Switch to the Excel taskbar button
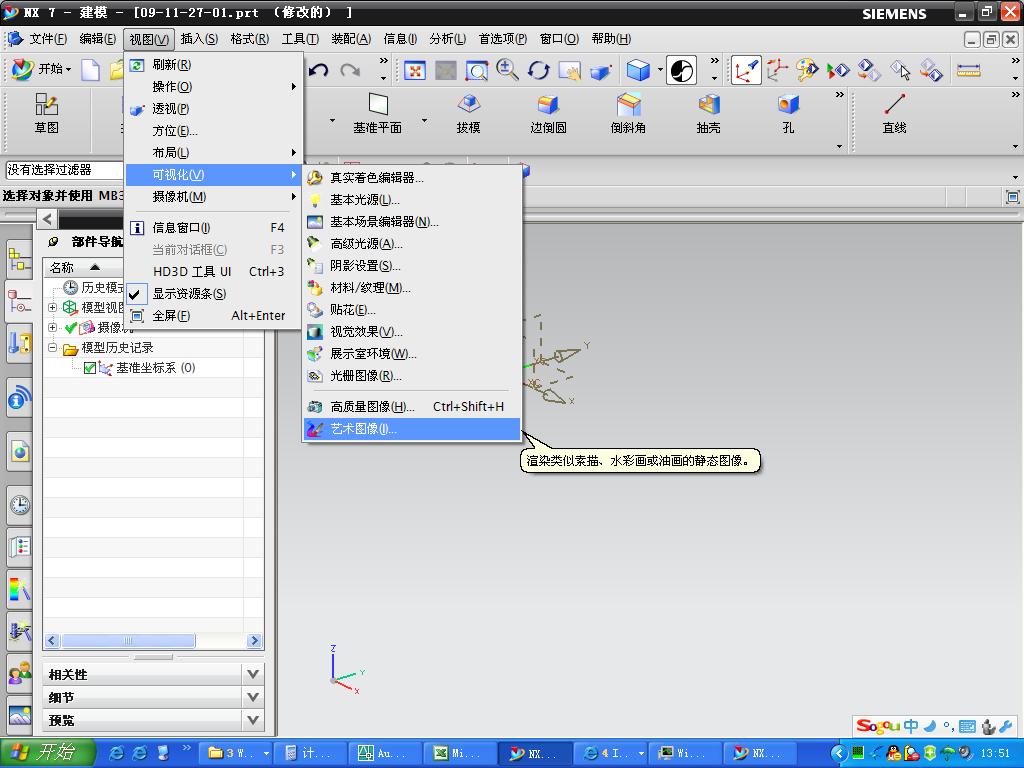 (458, 753)
